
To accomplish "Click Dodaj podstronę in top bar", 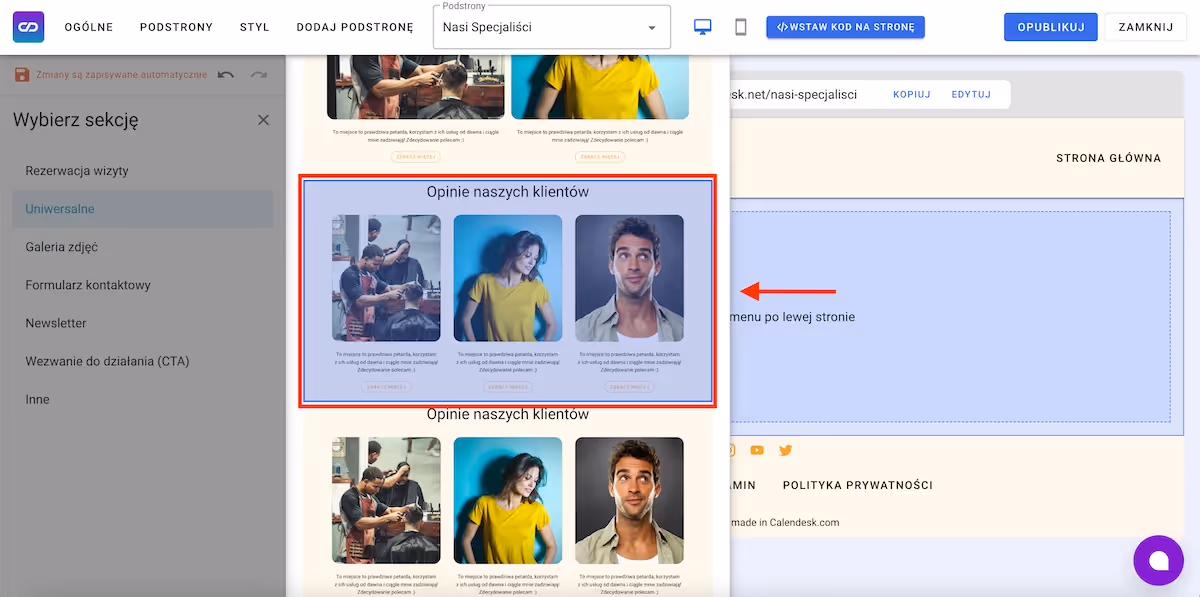I will click(x=354, y=27).
